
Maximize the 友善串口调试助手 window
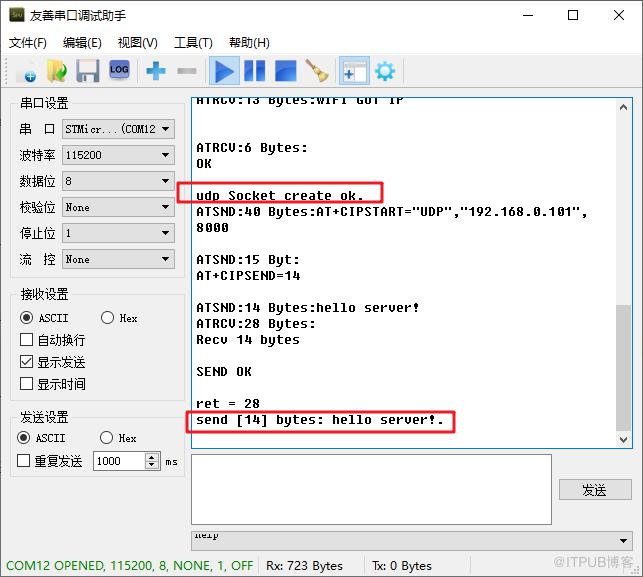(573, 16)
